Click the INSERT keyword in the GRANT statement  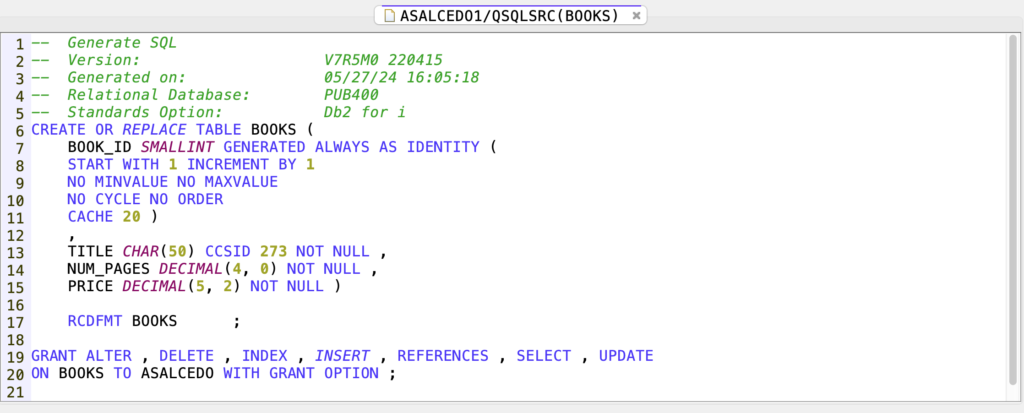[342, 356]
